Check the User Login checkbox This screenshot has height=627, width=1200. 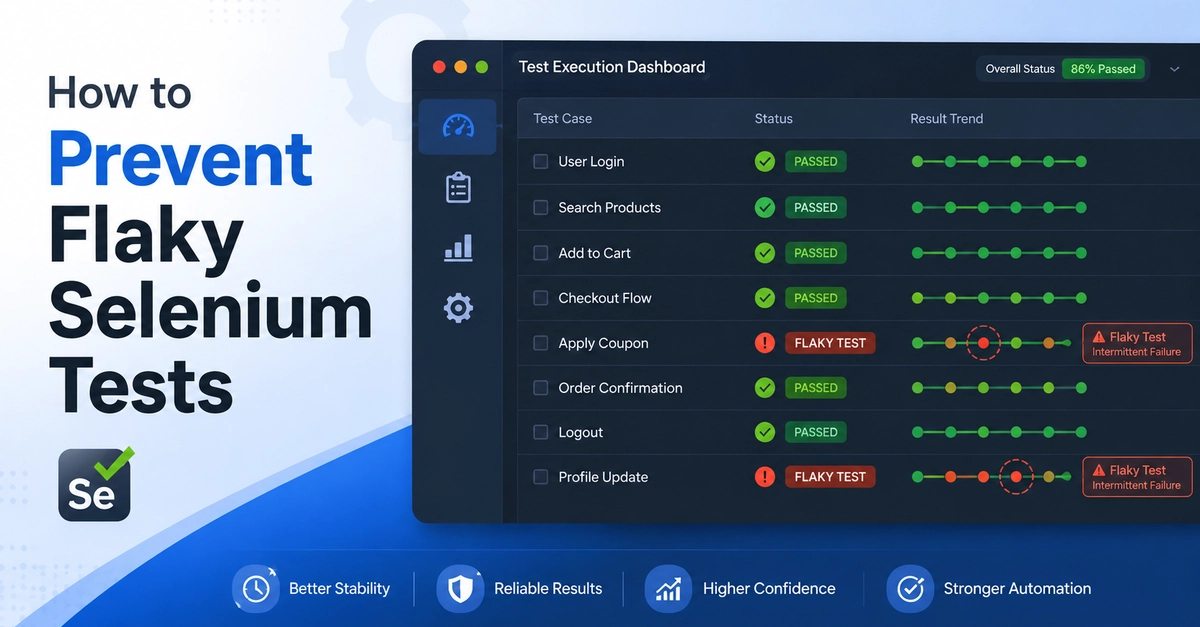(540, 162)
